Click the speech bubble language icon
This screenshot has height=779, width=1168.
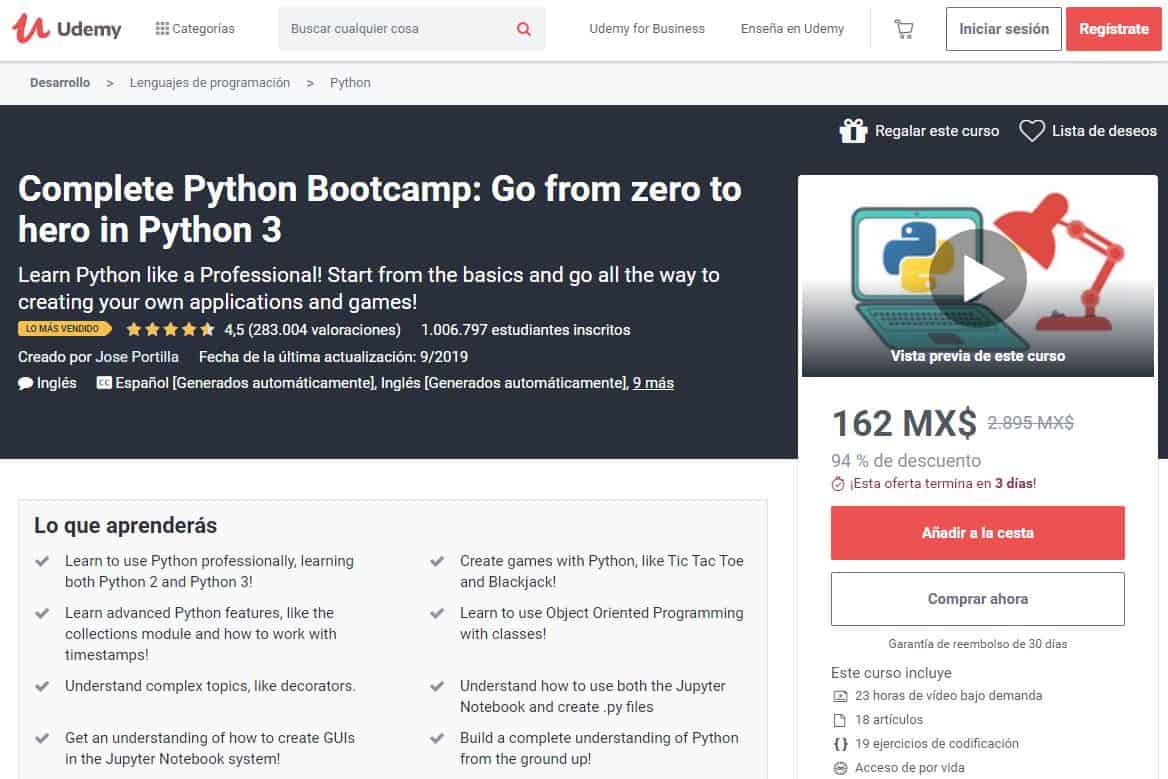[x=25, y=384]
